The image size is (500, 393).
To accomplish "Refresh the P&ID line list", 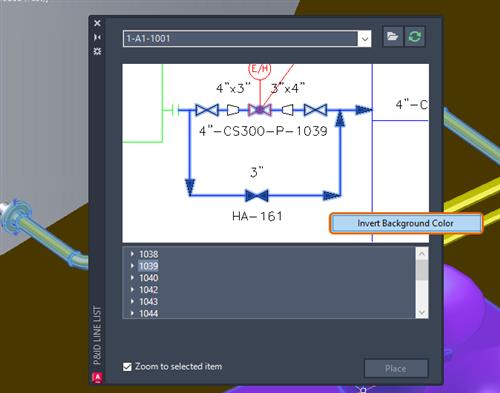I will tap(415, 36).
